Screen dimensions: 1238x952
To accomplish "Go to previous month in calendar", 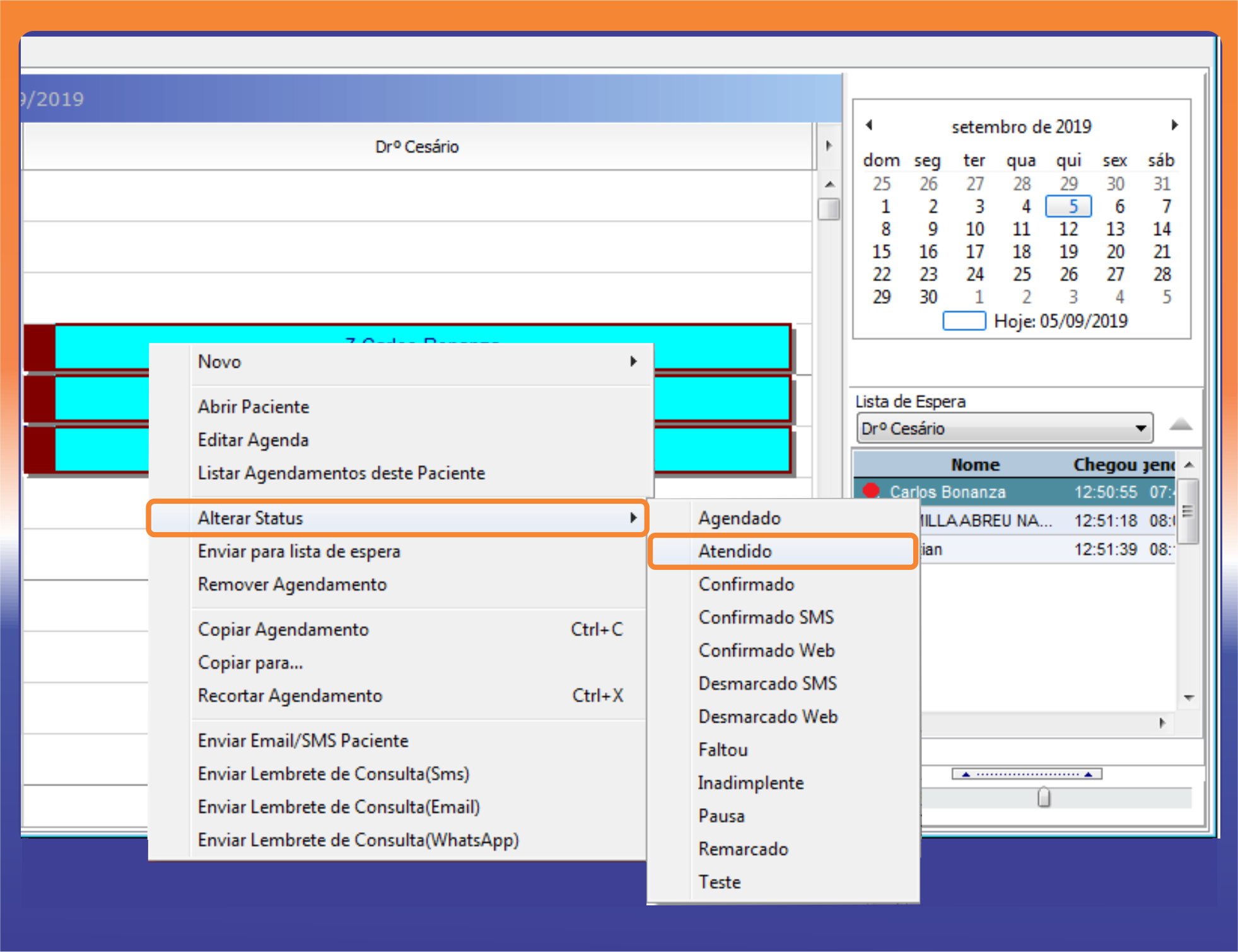I will tap(869, 125).
